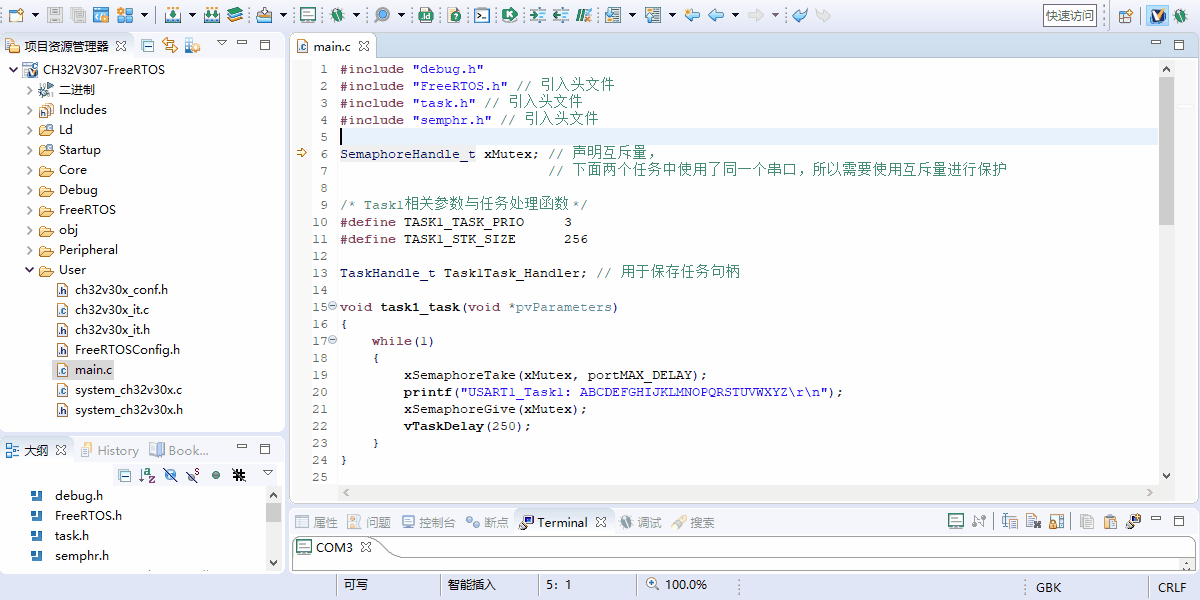Select task.h in the outline
Screen dimensions: 1200x600
[72, 536]
